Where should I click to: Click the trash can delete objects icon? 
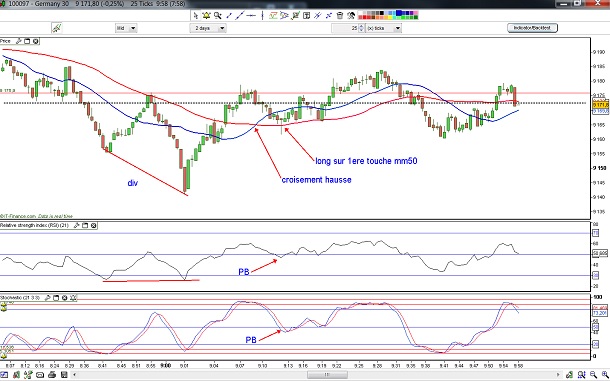tap(340, 16)
